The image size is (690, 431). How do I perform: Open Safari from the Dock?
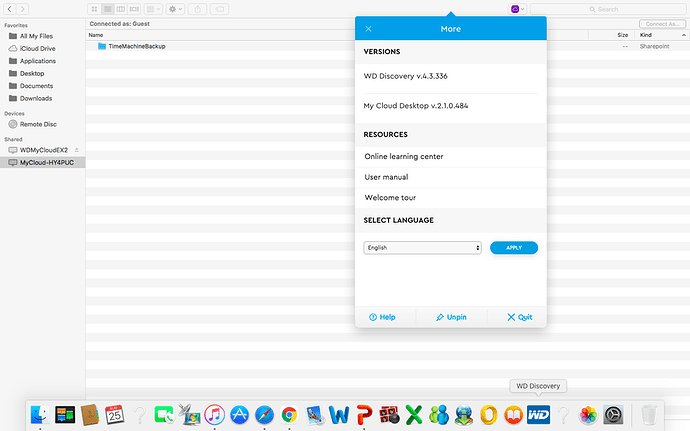(264, 415)
